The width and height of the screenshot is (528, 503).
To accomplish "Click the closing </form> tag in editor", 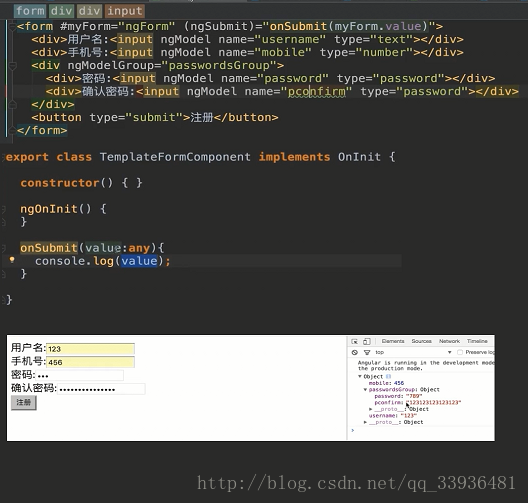I will (42, 130).
